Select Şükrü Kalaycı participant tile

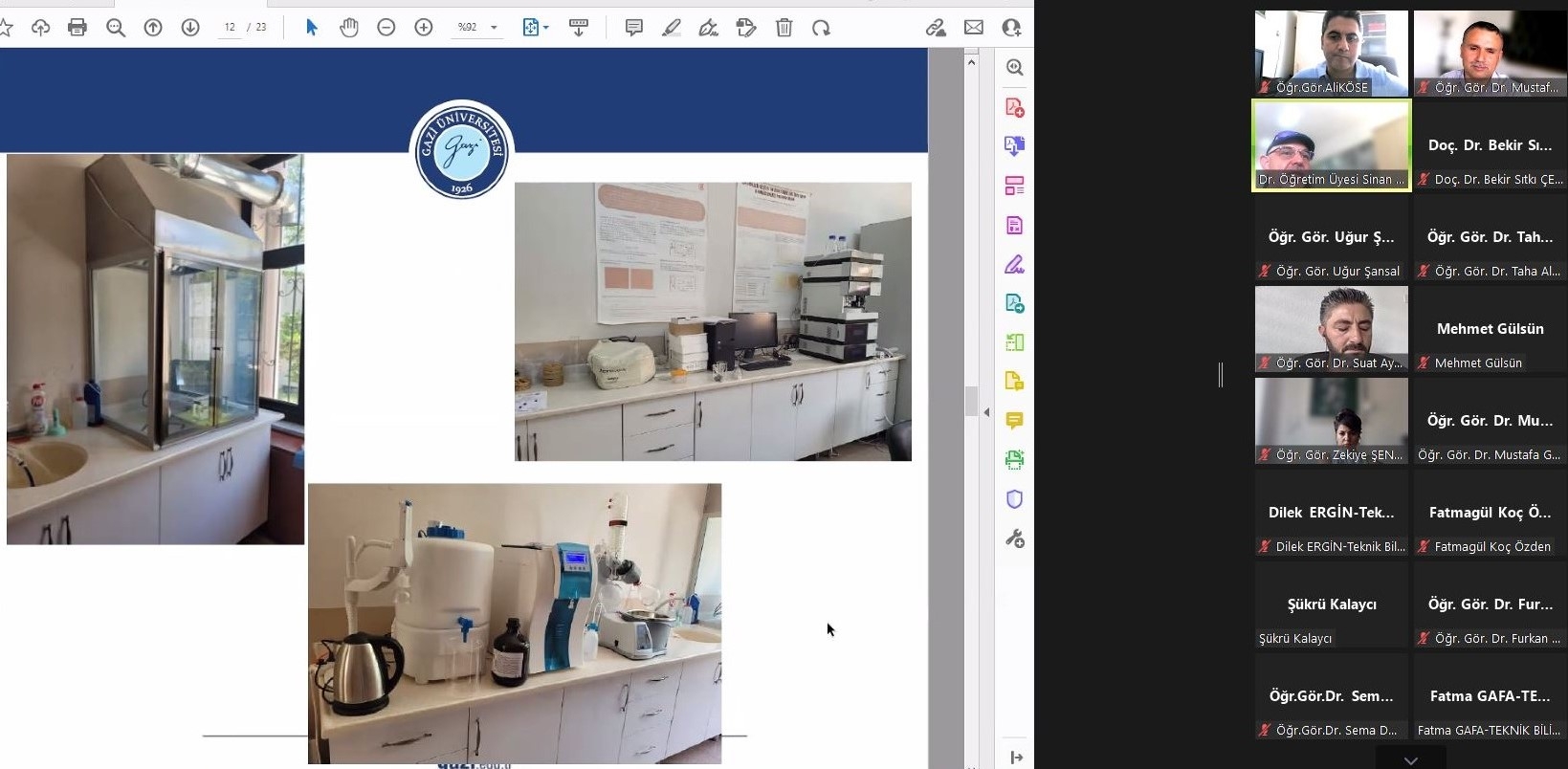[x=1331, y=604]
